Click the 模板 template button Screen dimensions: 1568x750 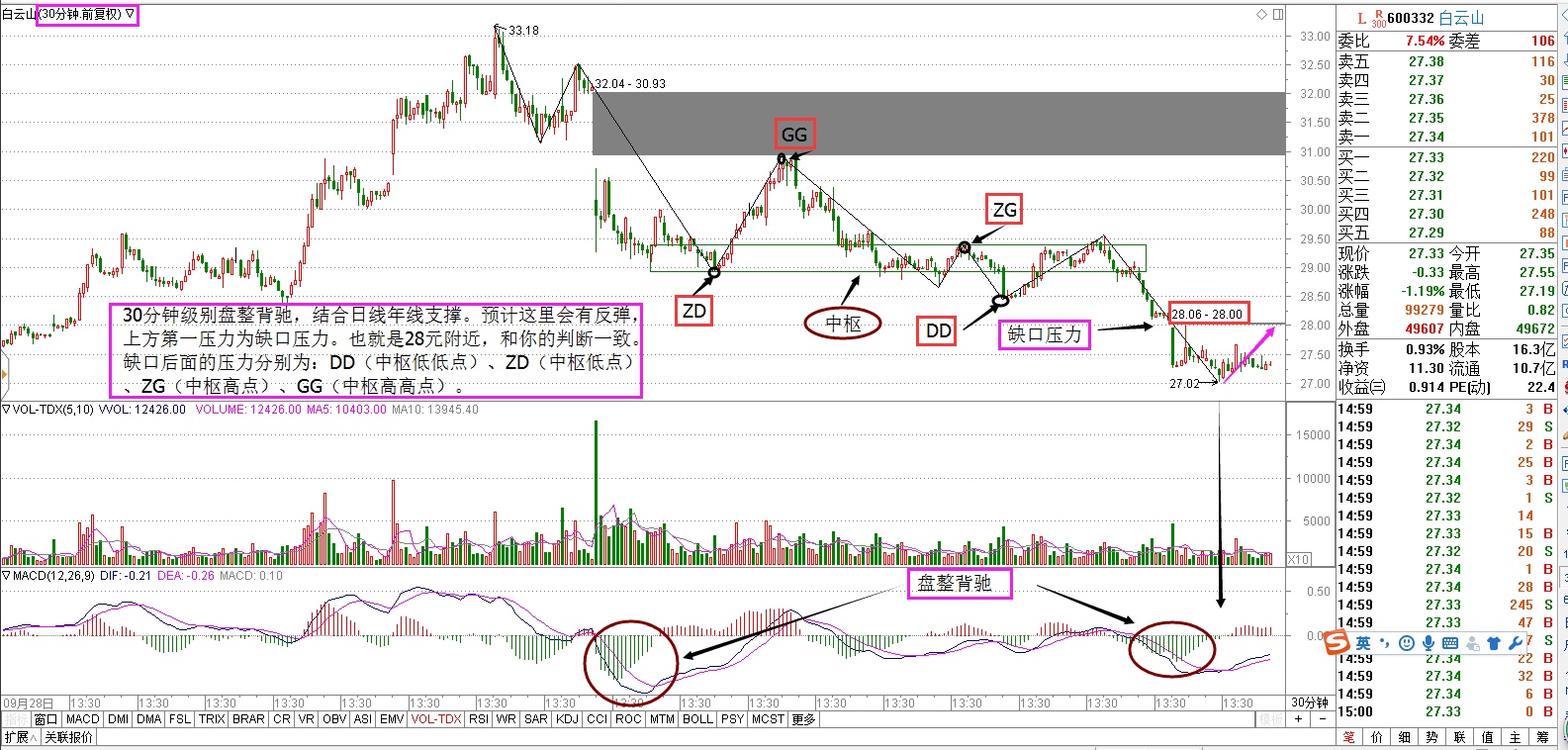click(x=1270, y=719)
